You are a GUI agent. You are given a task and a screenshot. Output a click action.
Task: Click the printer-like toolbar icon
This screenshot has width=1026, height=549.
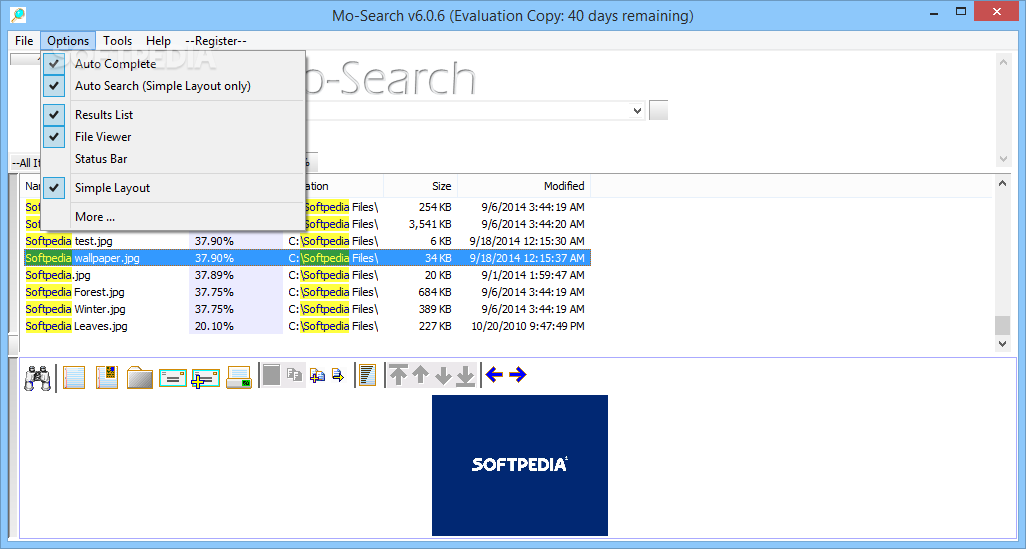pos(239,378)
